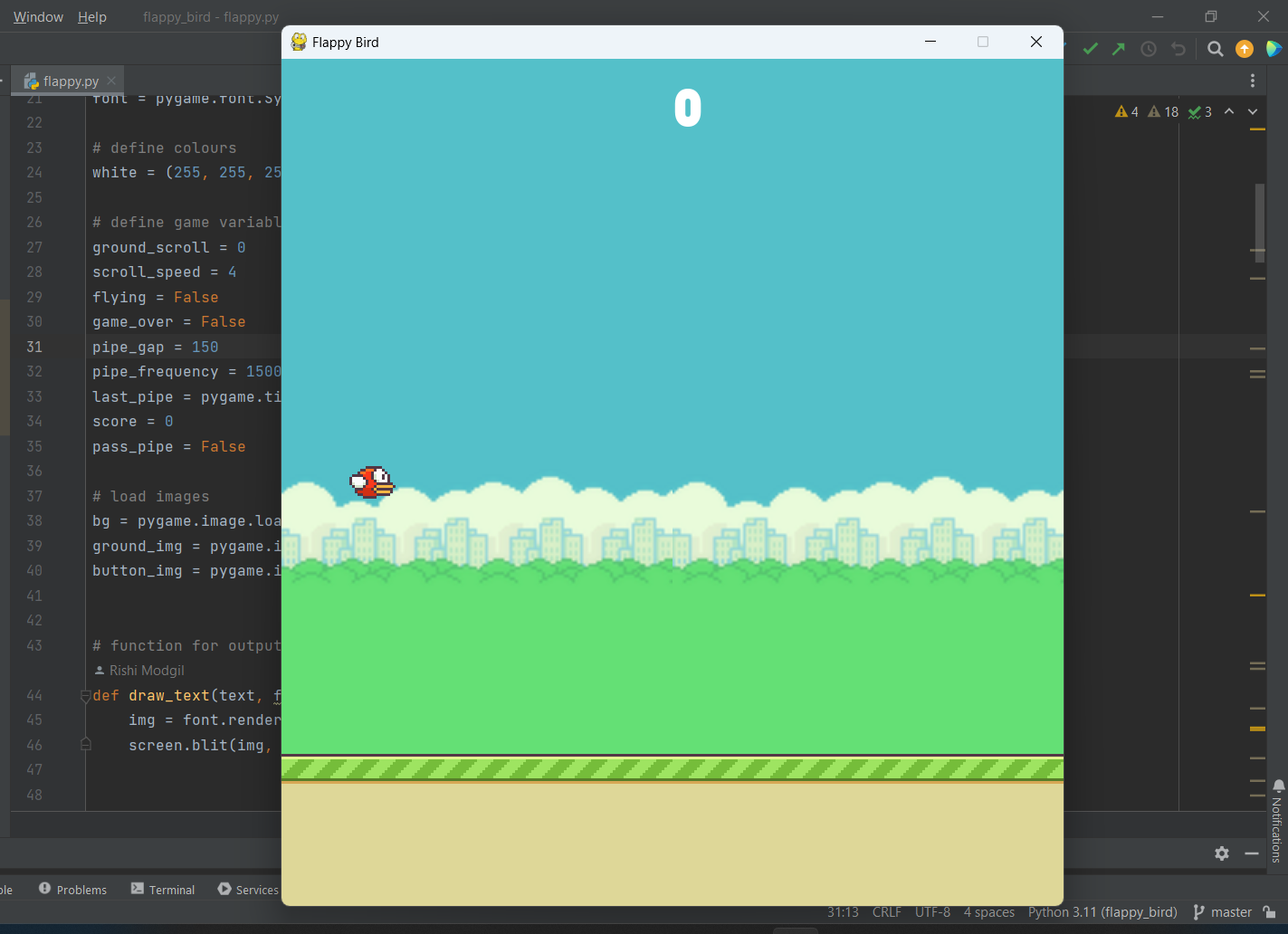1288x934 pixels.
Task: Open the master Git branch popup
Action: (1223, 912)
